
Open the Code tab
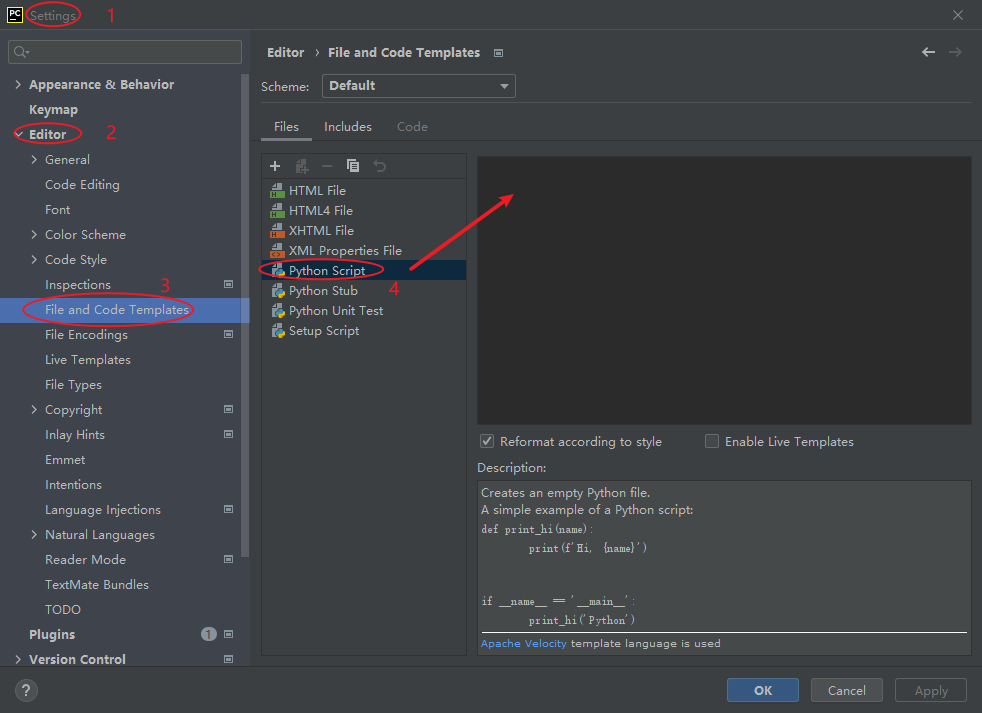tap(412, 127)
